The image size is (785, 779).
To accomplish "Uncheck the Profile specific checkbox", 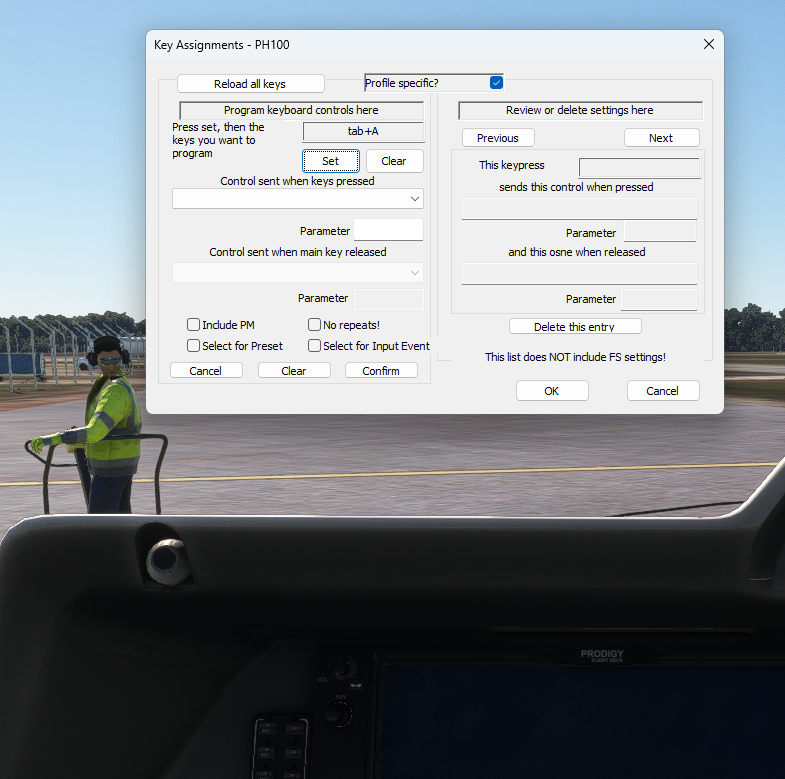I will coord(496,83).
